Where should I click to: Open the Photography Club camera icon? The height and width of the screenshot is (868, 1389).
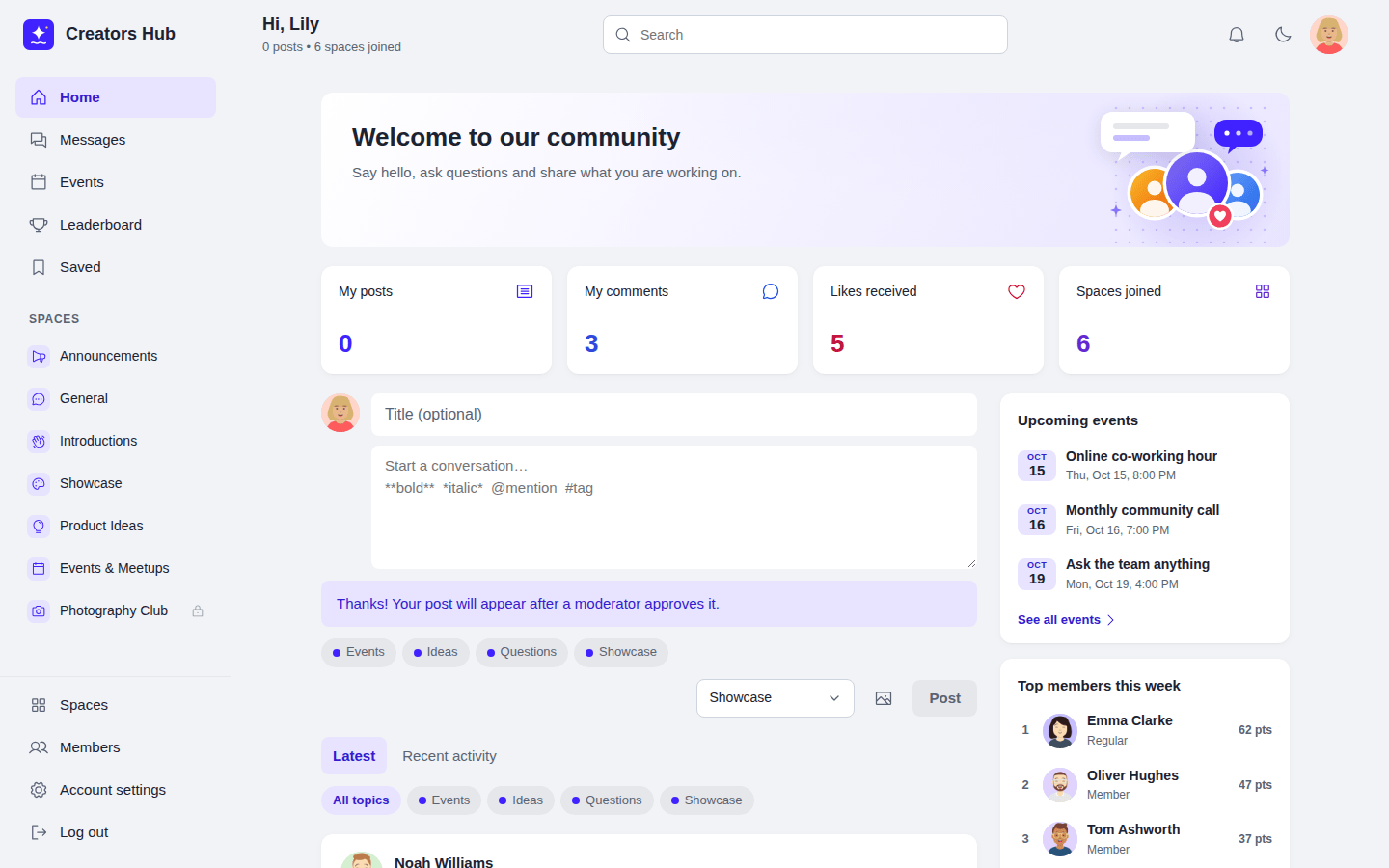click(x=39, y=610)
